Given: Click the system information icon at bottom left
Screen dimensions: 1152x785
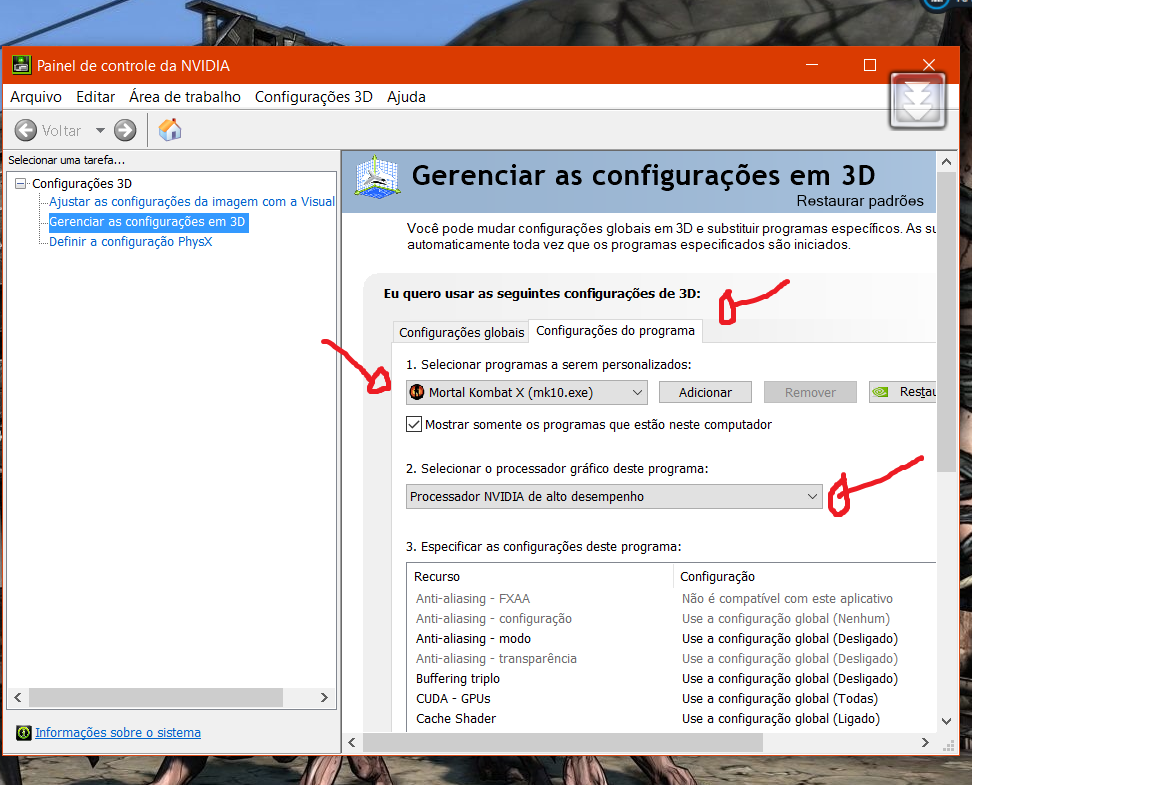Looking at the screenshot, I should pyautogui.click(x=24, y=733).
